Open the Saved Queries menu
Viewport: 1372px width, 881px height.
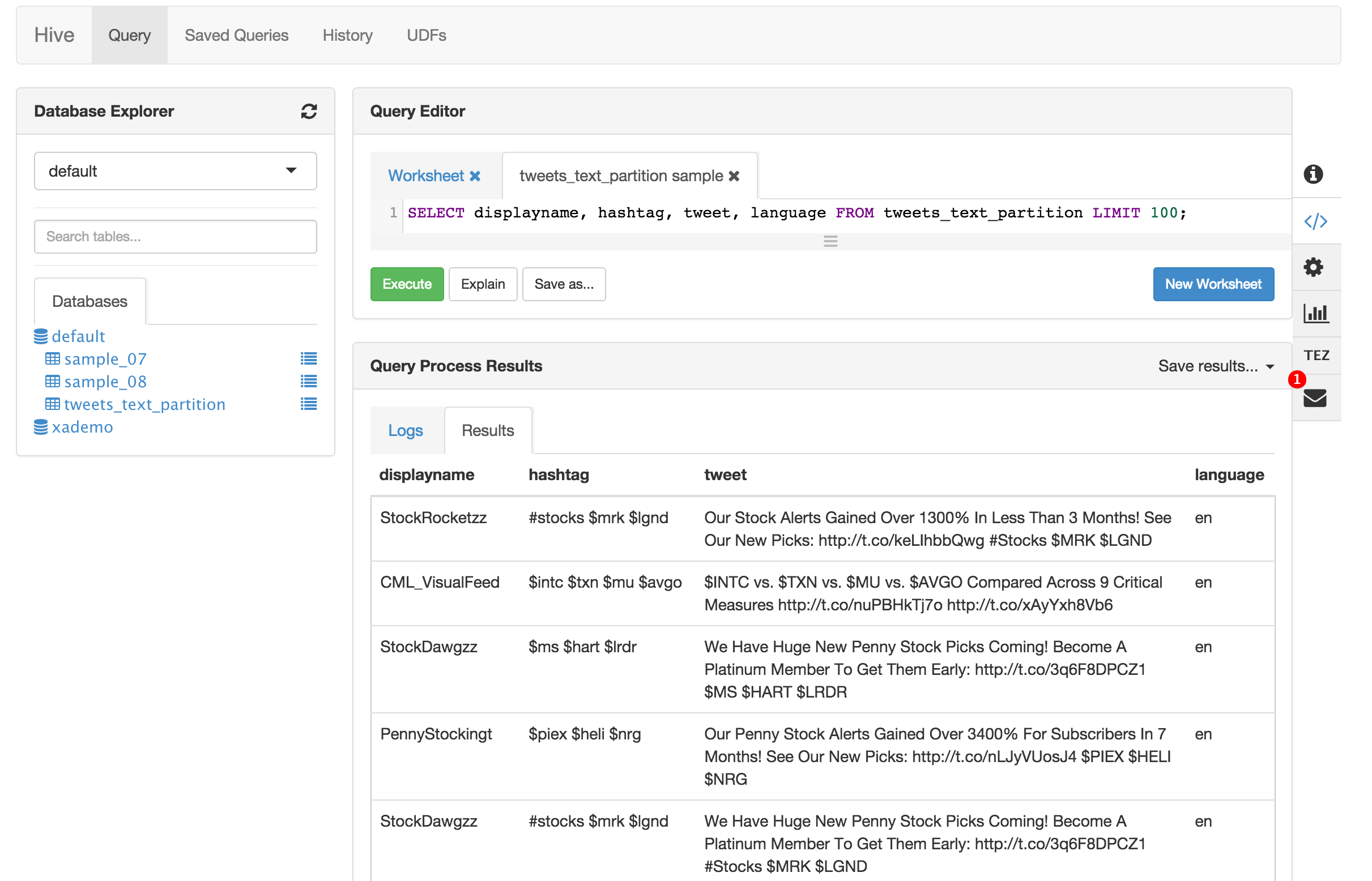pyautogui.click(x=236, y=36)
